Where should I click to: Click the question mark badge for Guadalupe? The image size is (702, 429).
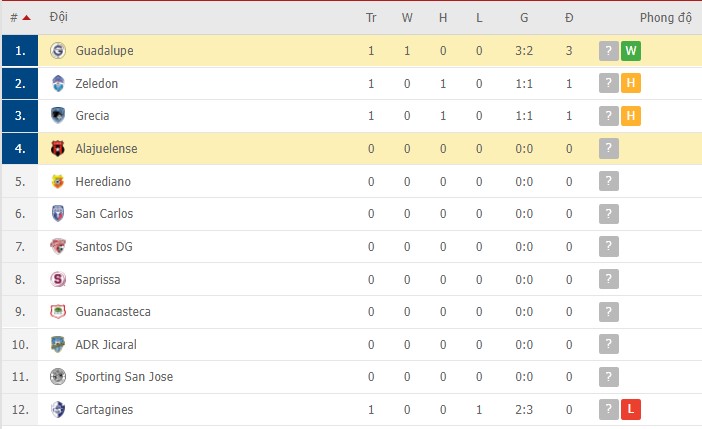608,51
